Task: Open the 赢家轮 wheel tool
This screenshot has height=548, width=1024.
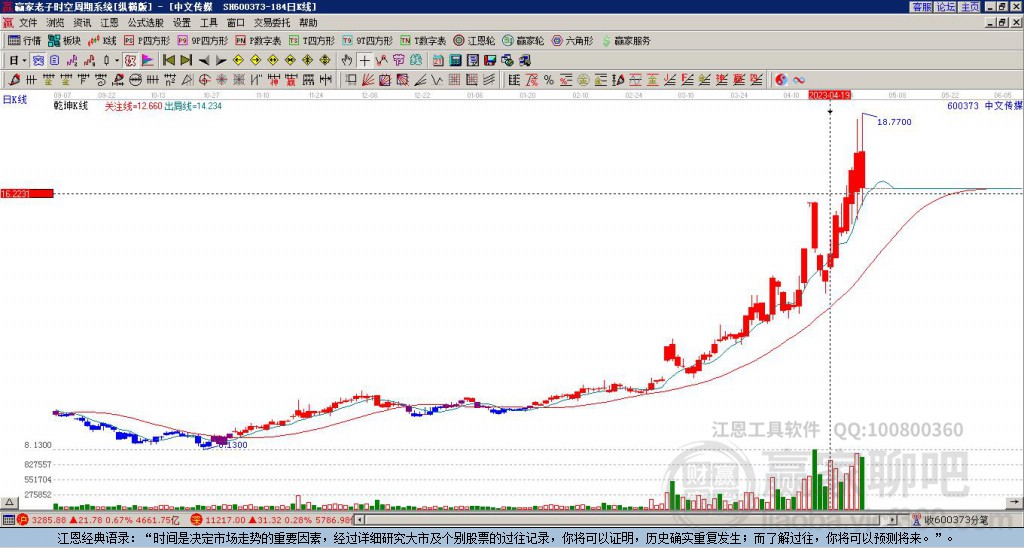Action: [x=523, y=40]
